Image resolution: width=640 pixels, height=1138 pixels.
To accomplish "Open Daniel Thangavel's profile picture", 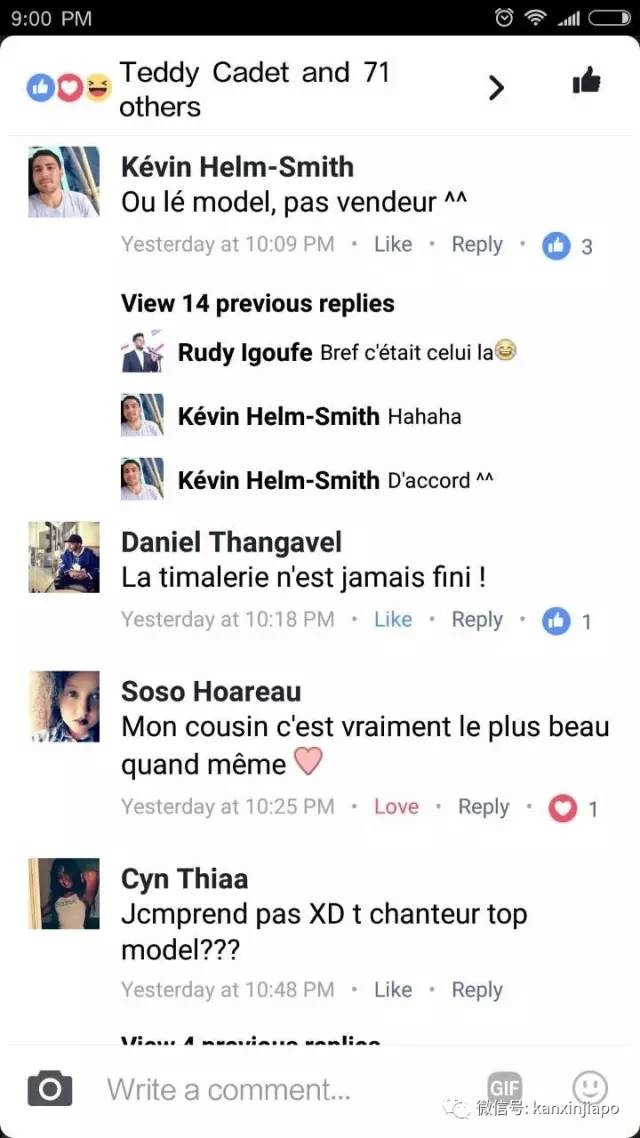I will [x=64, y=557].
